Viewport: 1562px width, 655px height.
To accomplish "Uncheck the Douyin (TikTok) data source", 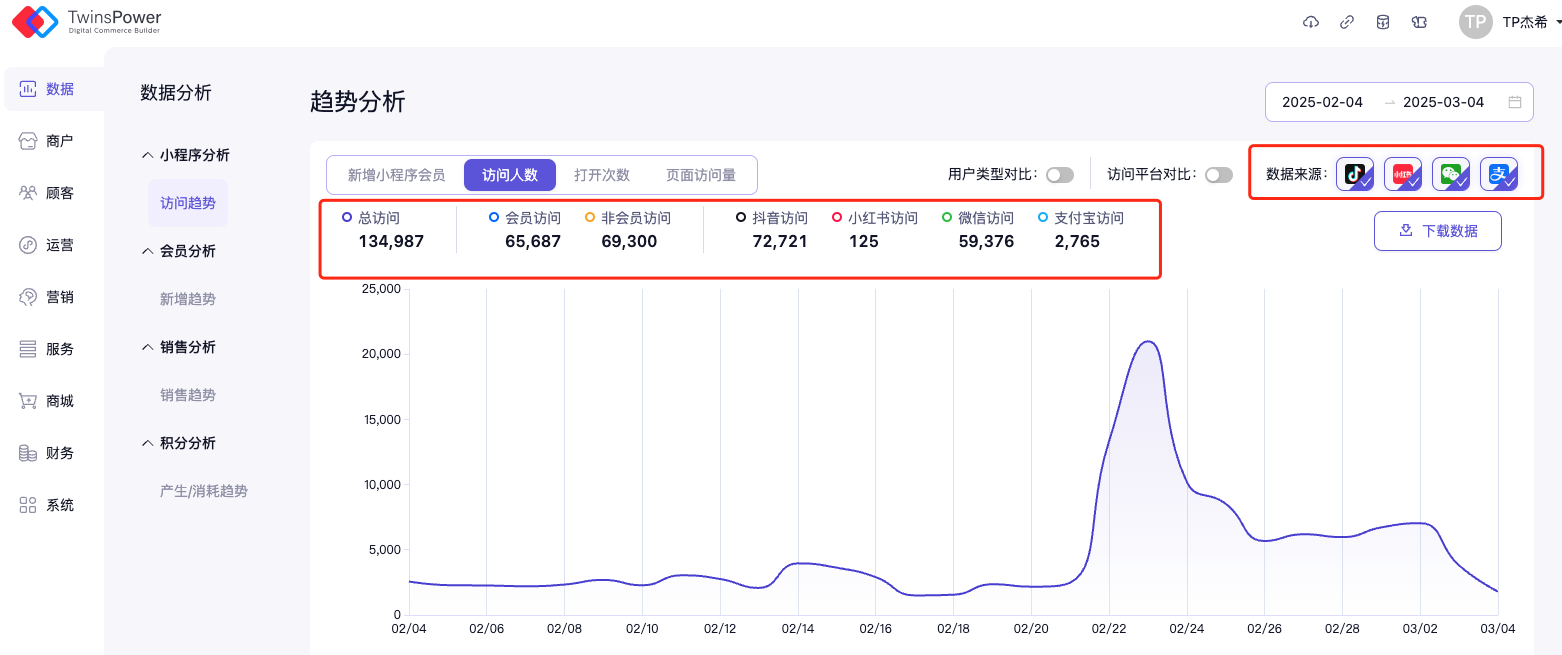I will (x=1355, y=174).
